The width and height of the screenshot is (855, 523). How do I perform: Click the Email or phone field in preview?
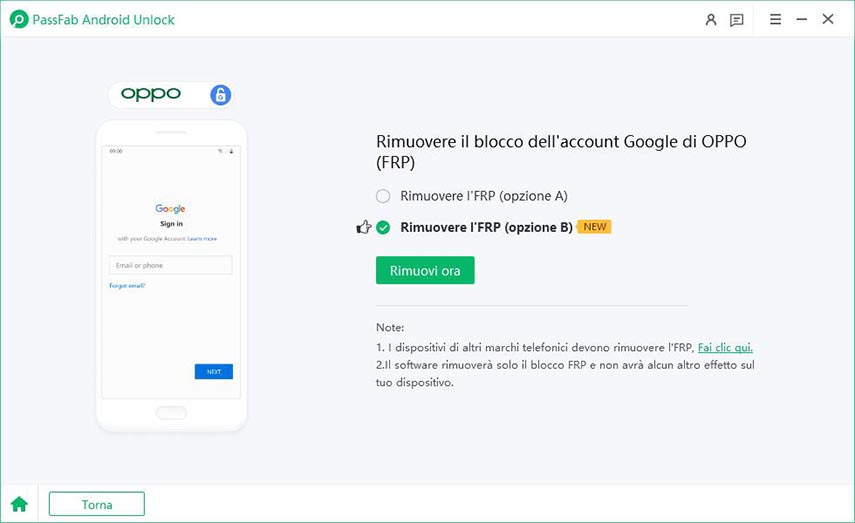pyautogui.click(x=170, y=265)
